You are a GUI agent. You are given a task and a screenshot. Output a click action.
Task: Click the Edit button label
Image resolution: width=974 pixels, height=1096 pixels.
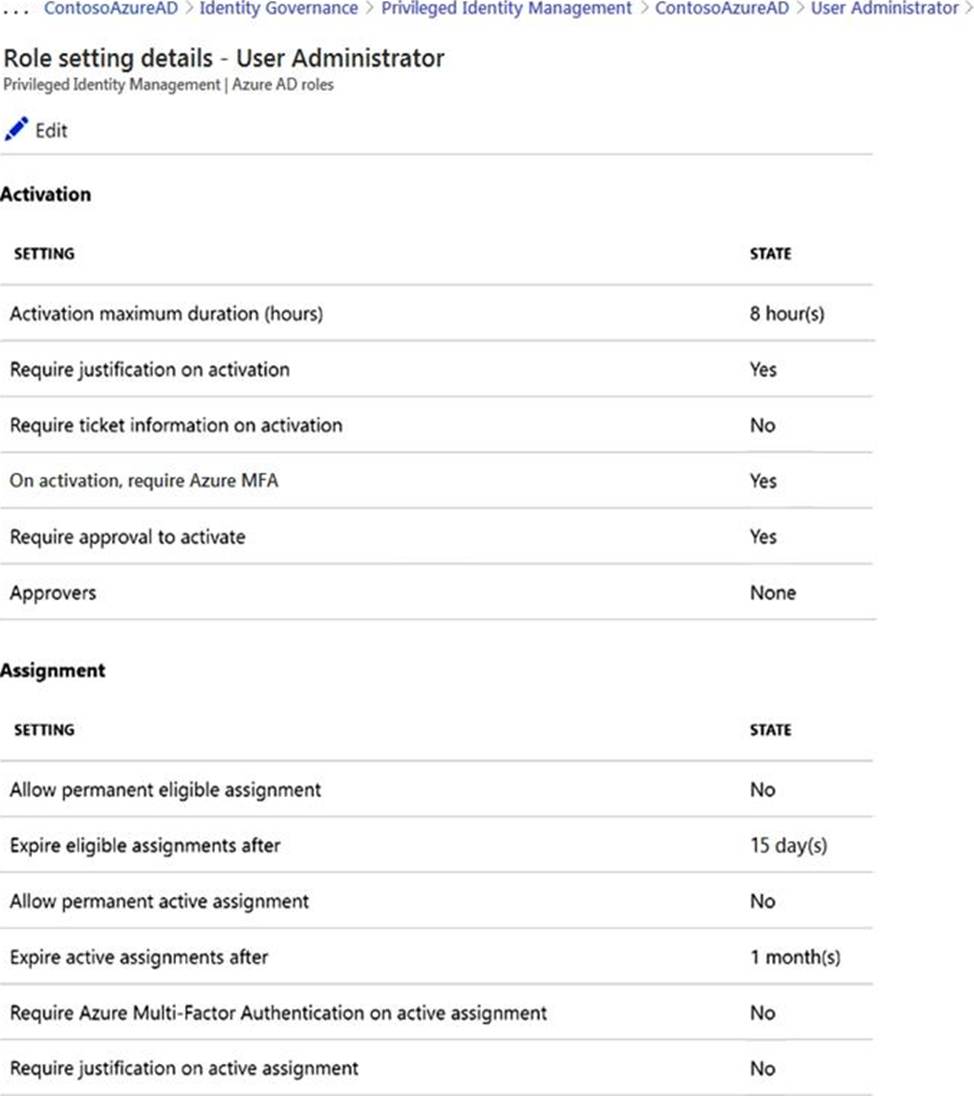click(52, 130)
